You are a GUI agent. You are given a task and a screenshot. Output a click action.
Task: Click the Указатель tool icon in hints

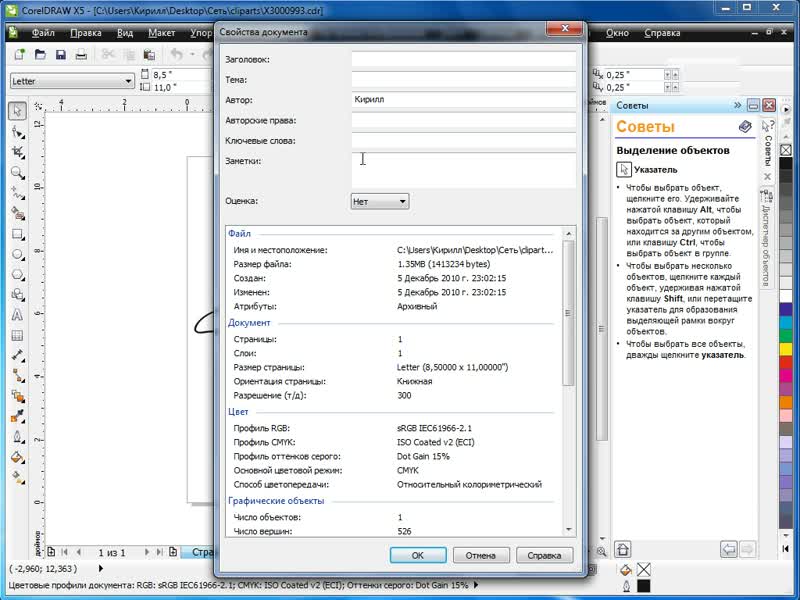(623, 169)
